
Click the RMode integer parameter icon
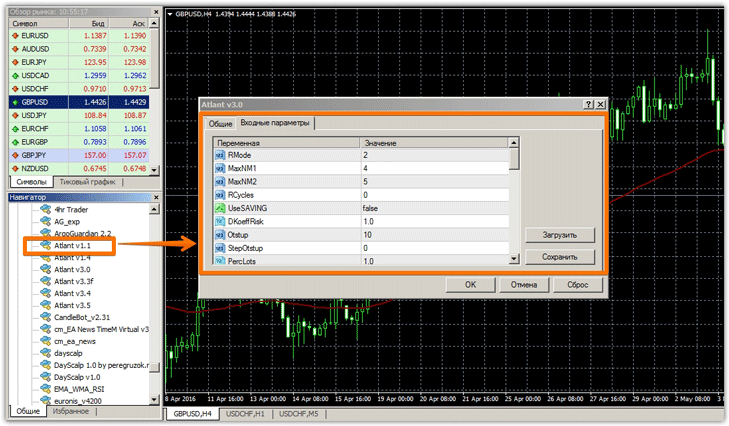point(219,155)
